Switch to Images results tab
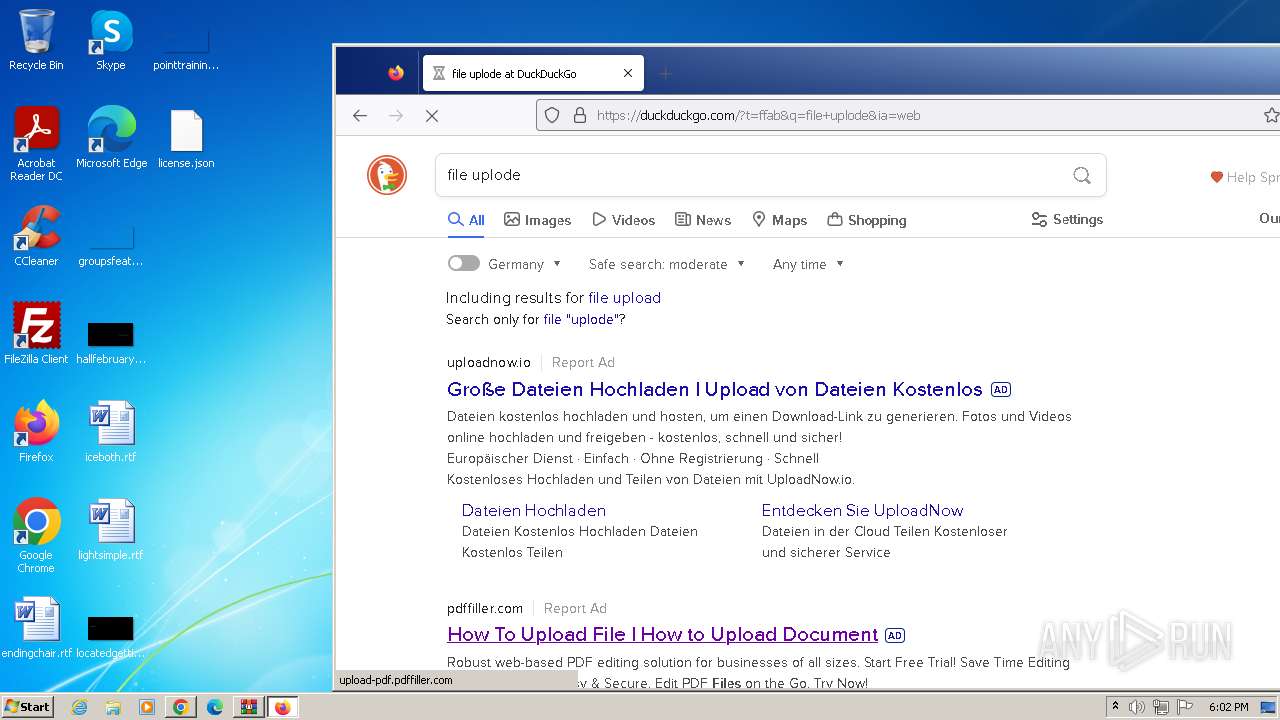 [x=538, y=220]
